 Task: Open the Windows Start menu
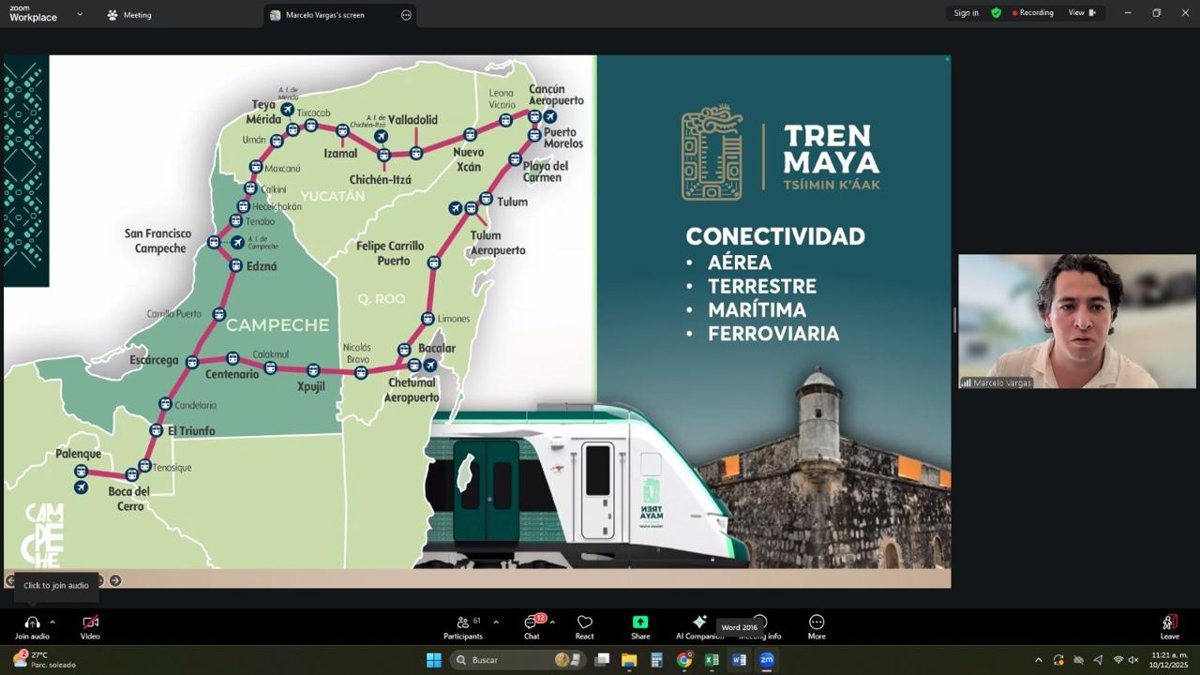coord(434,660)
